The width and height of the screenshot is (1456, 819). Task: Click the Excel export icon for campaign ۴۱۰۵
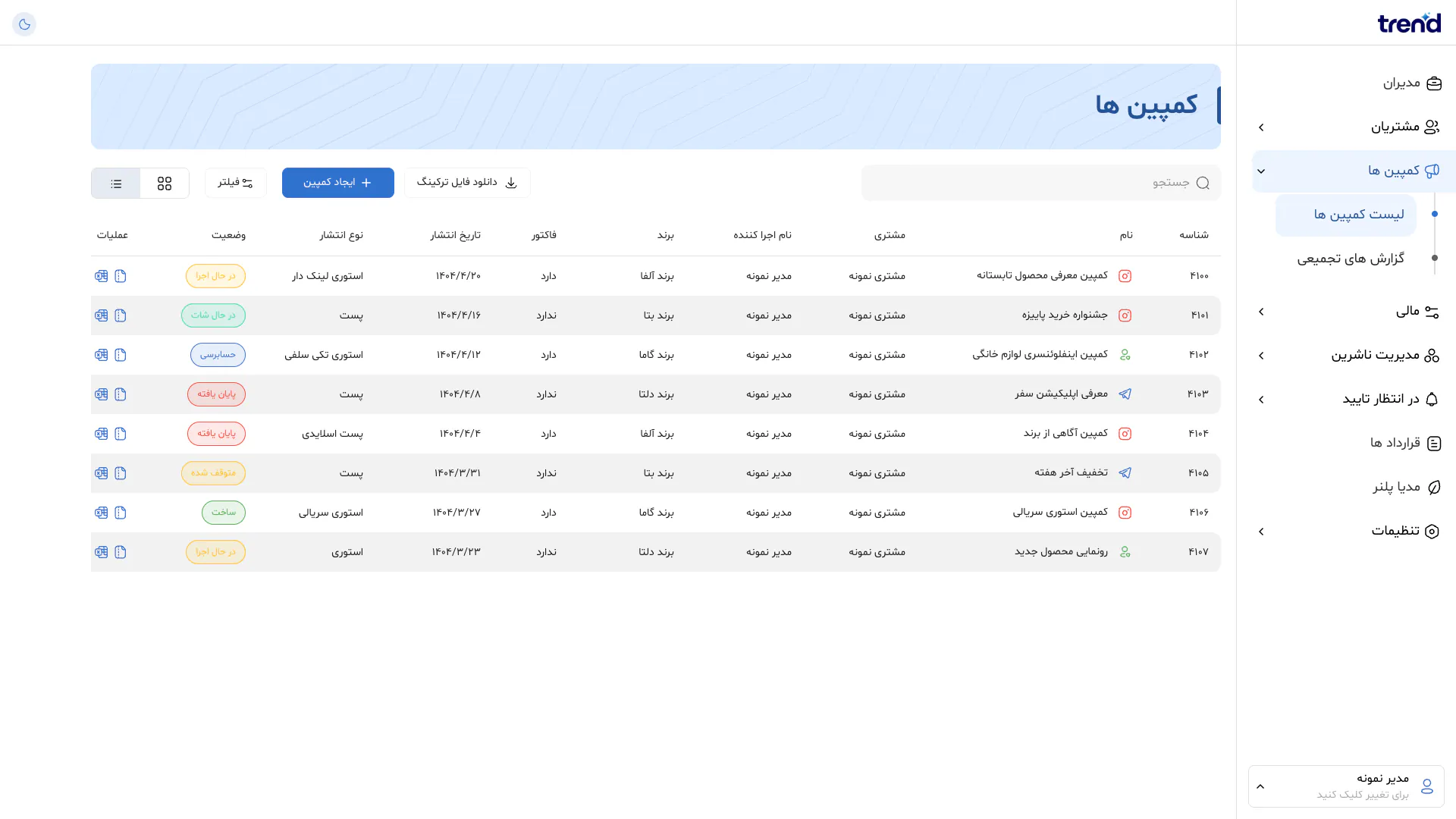click(x=102, y=473)
